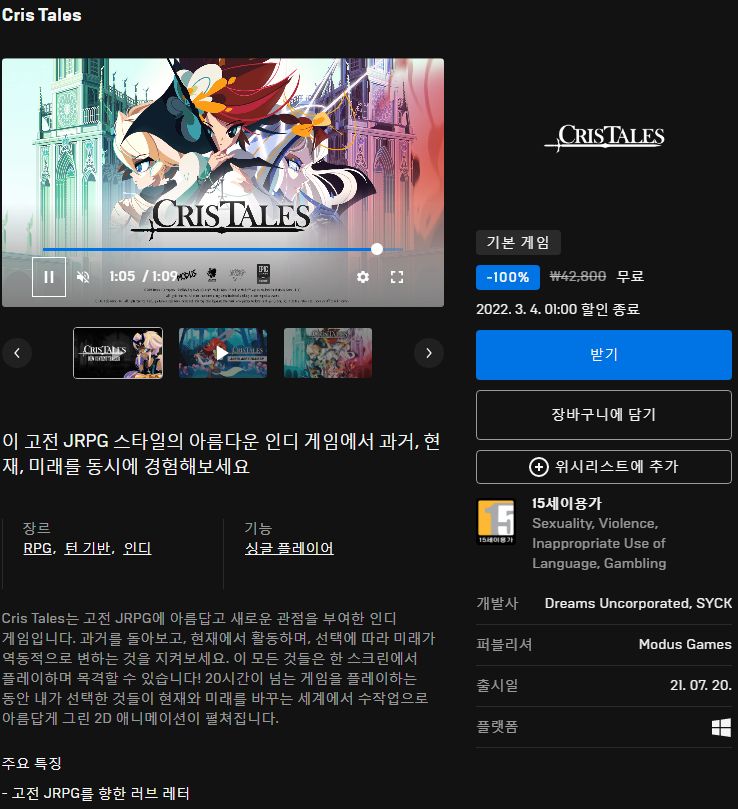Select the first Cris Tales trailer thumbnail
This screenshot has height=809, width=738.
pyautogui.click(x=118, y=353)
